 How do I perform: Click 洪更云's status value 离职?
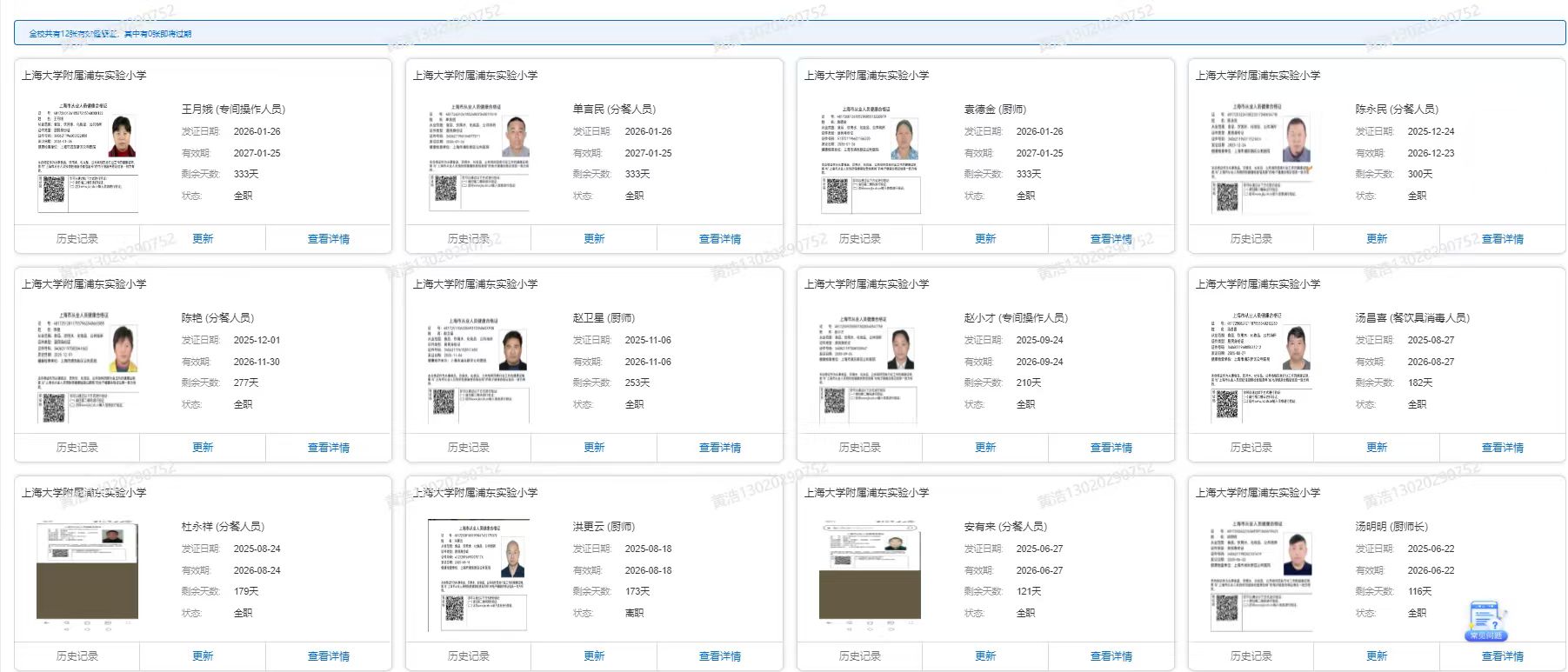point(635,613)
